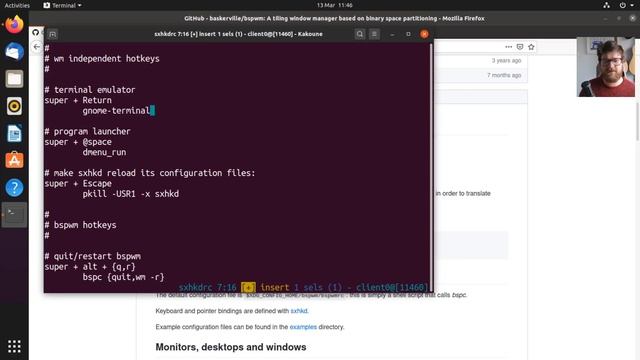Show Applications grid in the dock
Viewport: 640px width, 360px height.
click(14, 347)
